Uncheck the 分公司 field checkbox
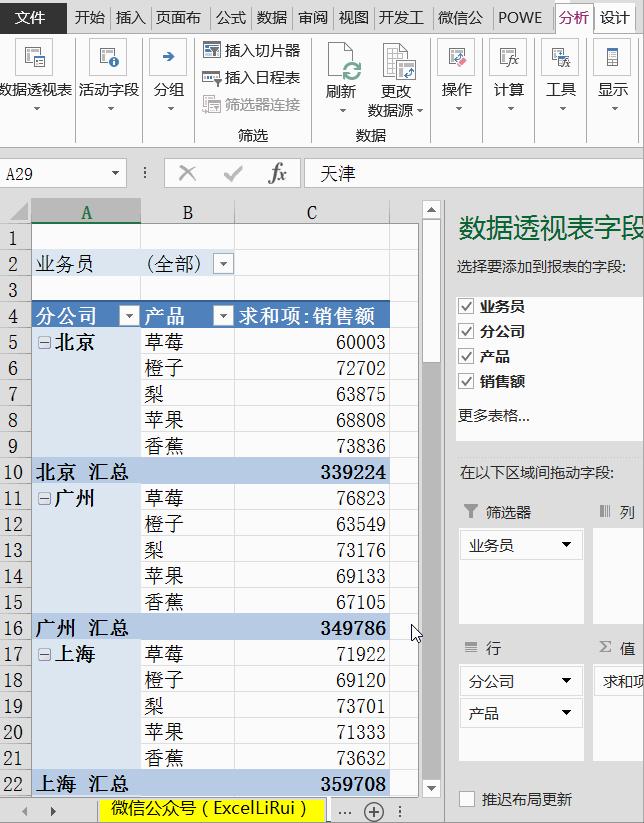644x823 pixels. click(466, 331)
